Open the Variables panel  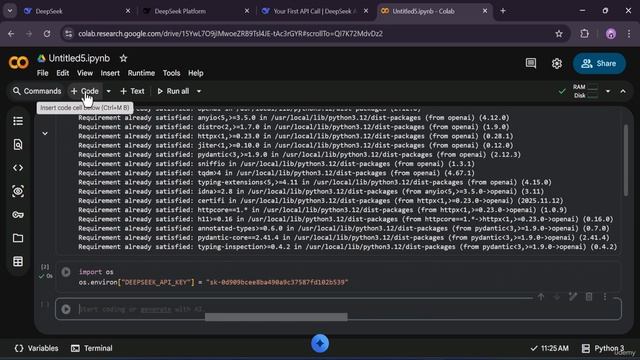click(x=36, y=348)
